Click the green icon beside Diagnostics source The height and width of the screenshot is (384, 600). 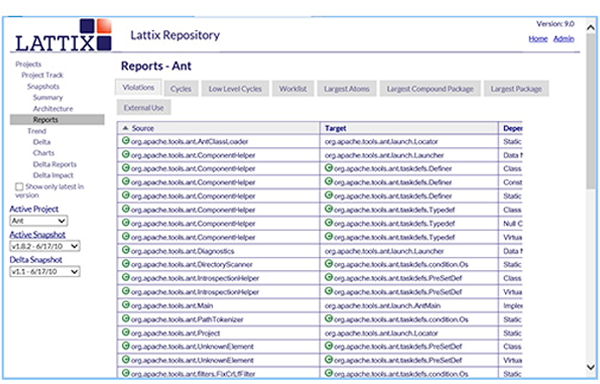[x=126, y=251]
